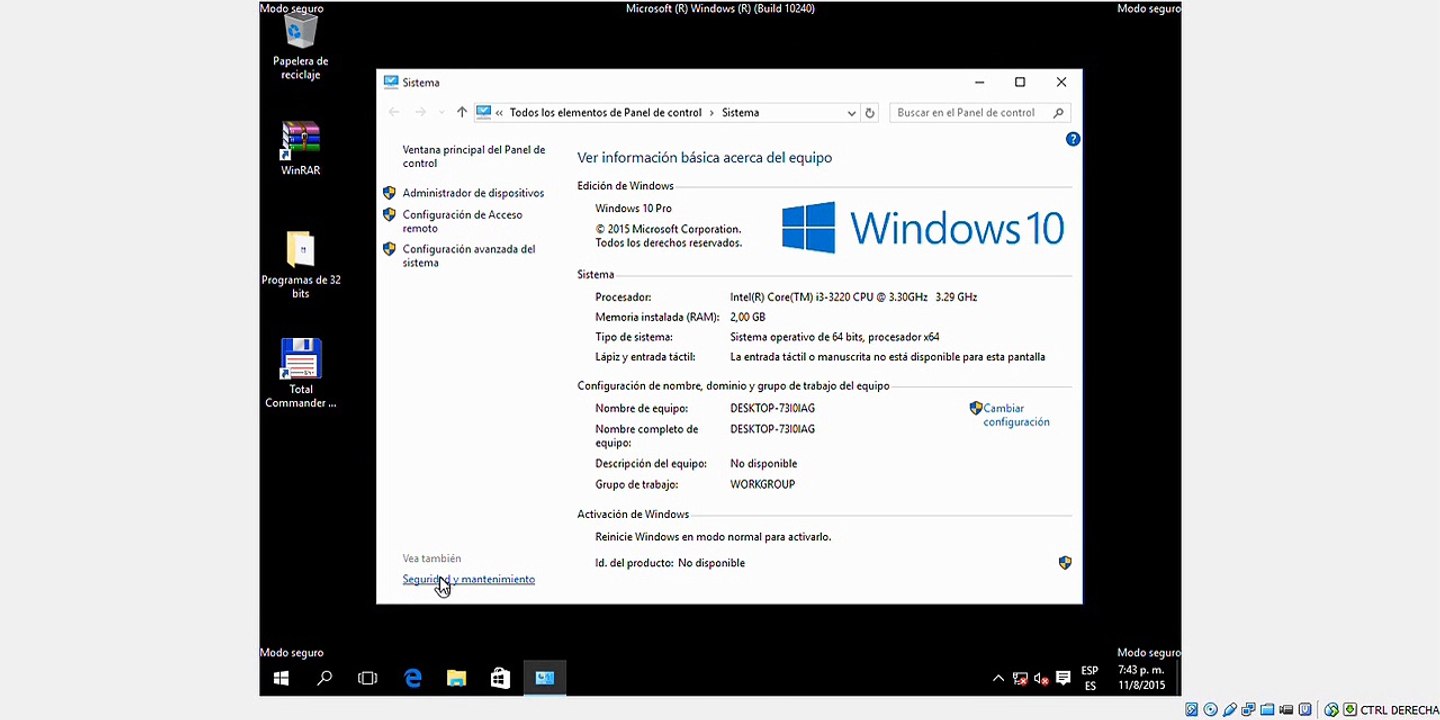The image size is (1440, 720).
Task: Expand the double-chevron at address bar start
Action: coord(499,113)
